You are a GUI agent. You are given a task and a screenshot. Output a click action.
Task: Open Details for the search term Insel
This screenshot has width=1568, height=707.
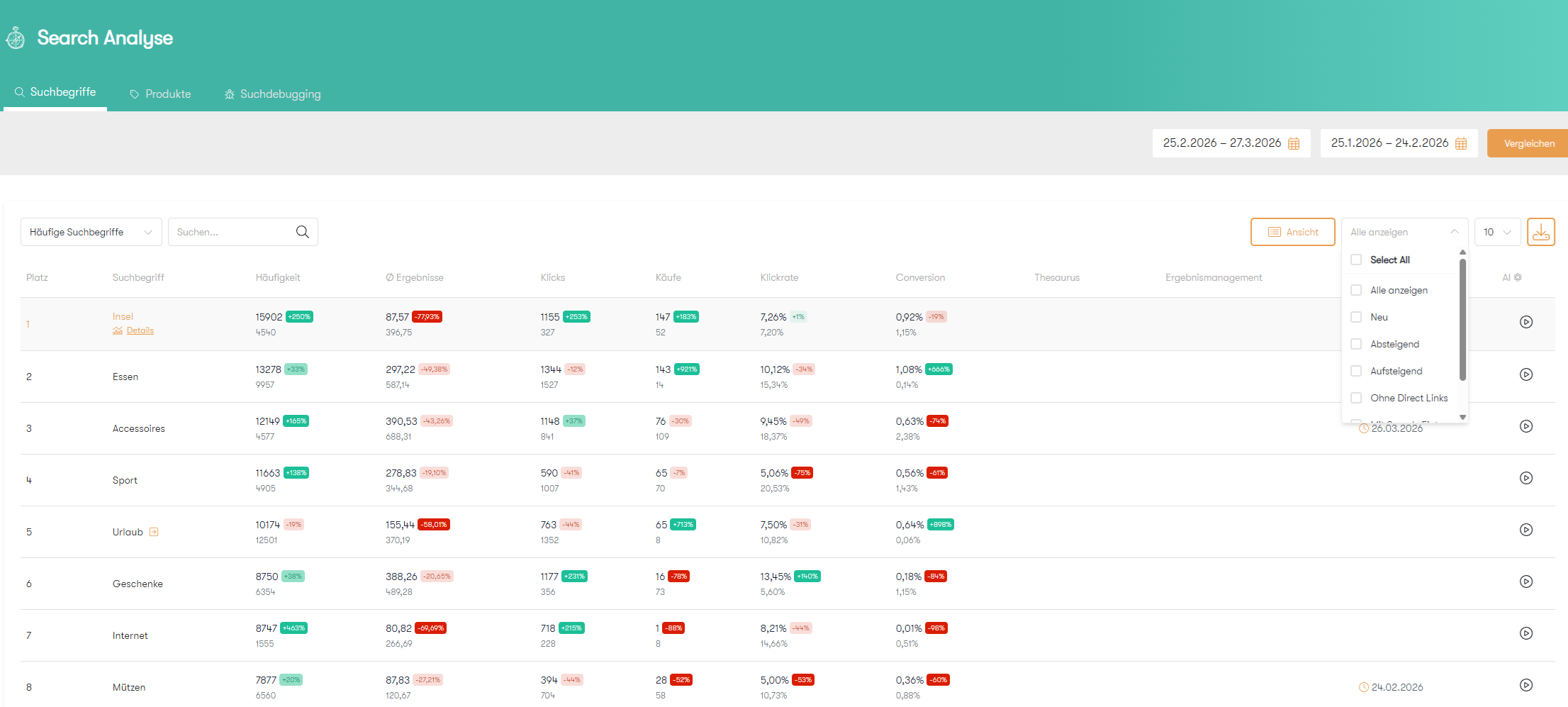tap(140, 330)
